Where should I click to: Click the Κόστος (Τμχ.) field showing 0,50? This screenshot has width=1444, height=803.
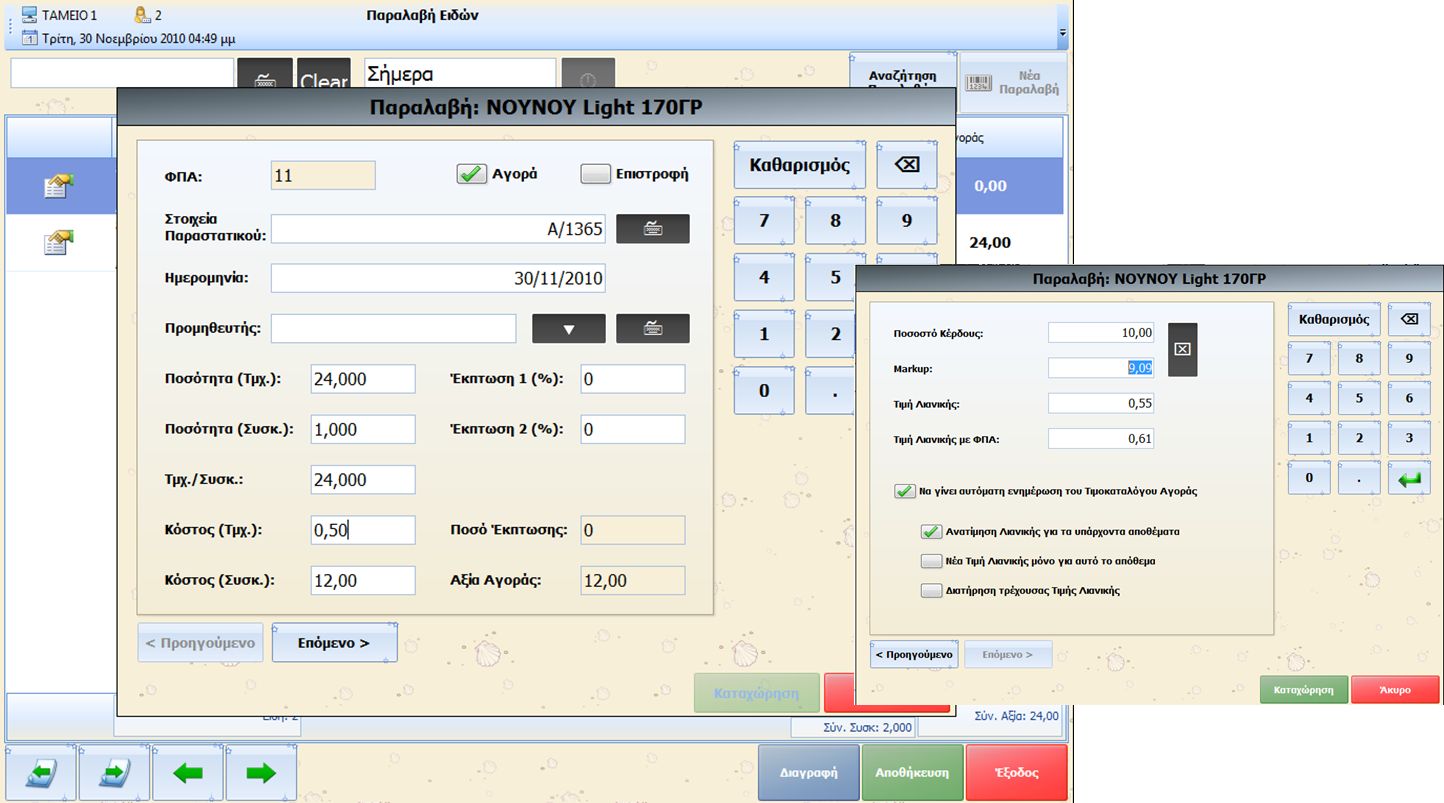tap(362, 530)
